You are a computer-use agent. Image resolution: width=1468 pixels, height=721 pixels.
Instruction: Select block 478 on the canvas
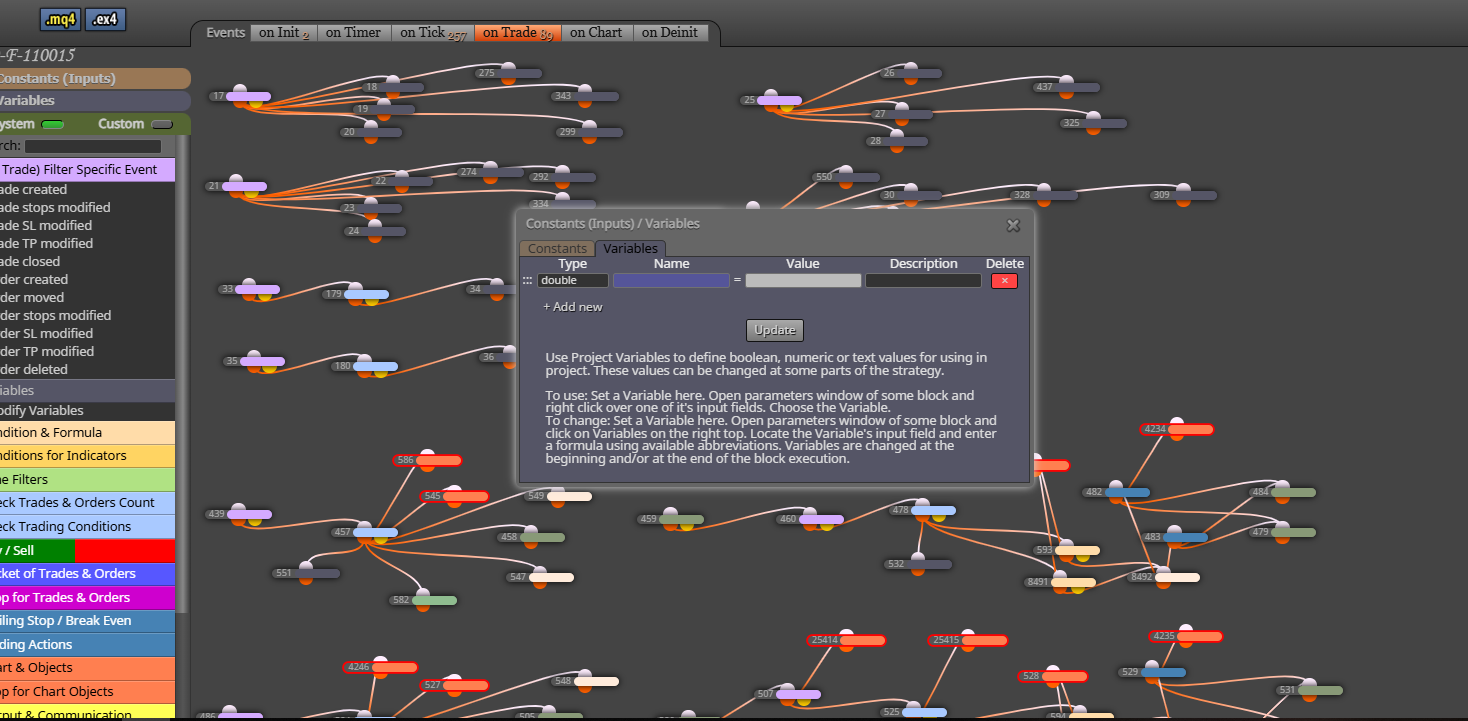pyautogui.click(x=922, y=511)
